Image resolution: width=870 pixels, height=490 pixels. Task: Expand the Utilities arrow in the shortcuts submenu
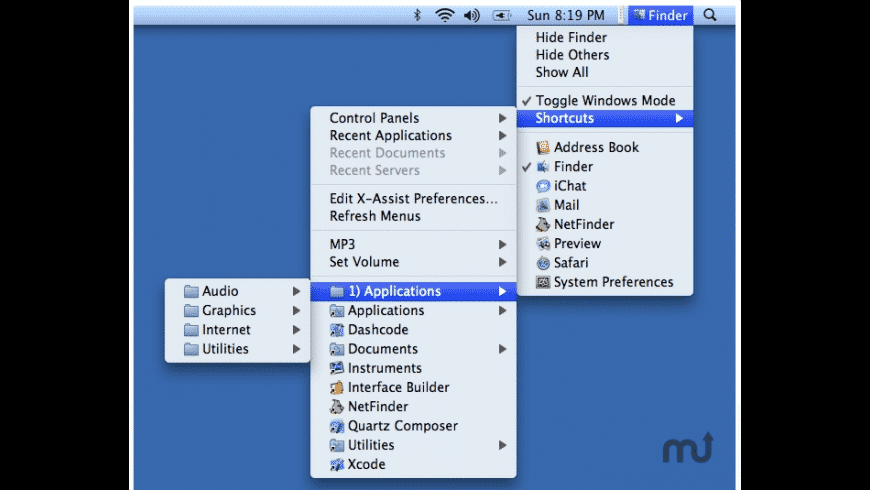[502, 445]
